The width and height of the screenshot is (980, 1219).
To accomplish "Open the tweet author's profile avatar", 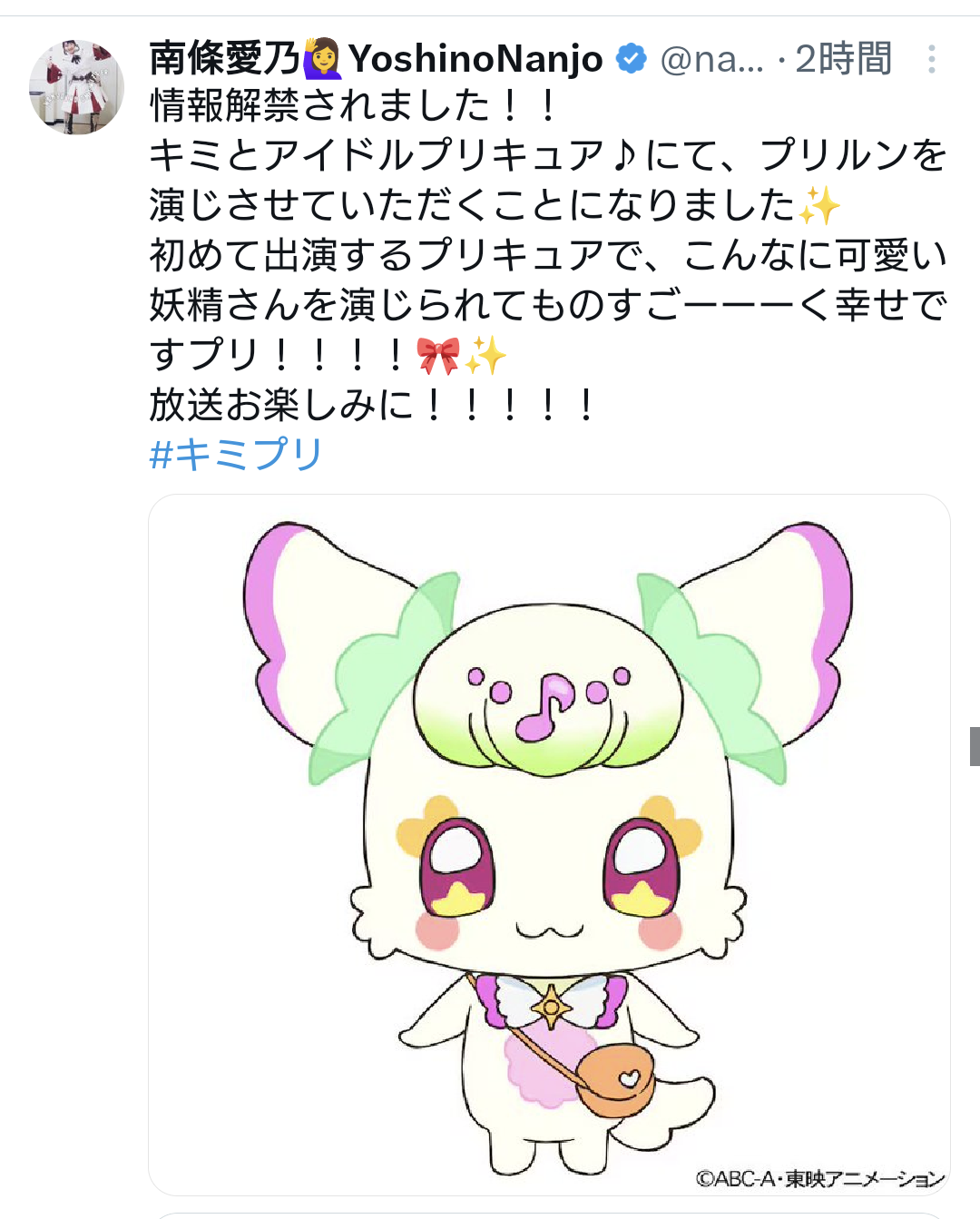I will click(76, 87).
